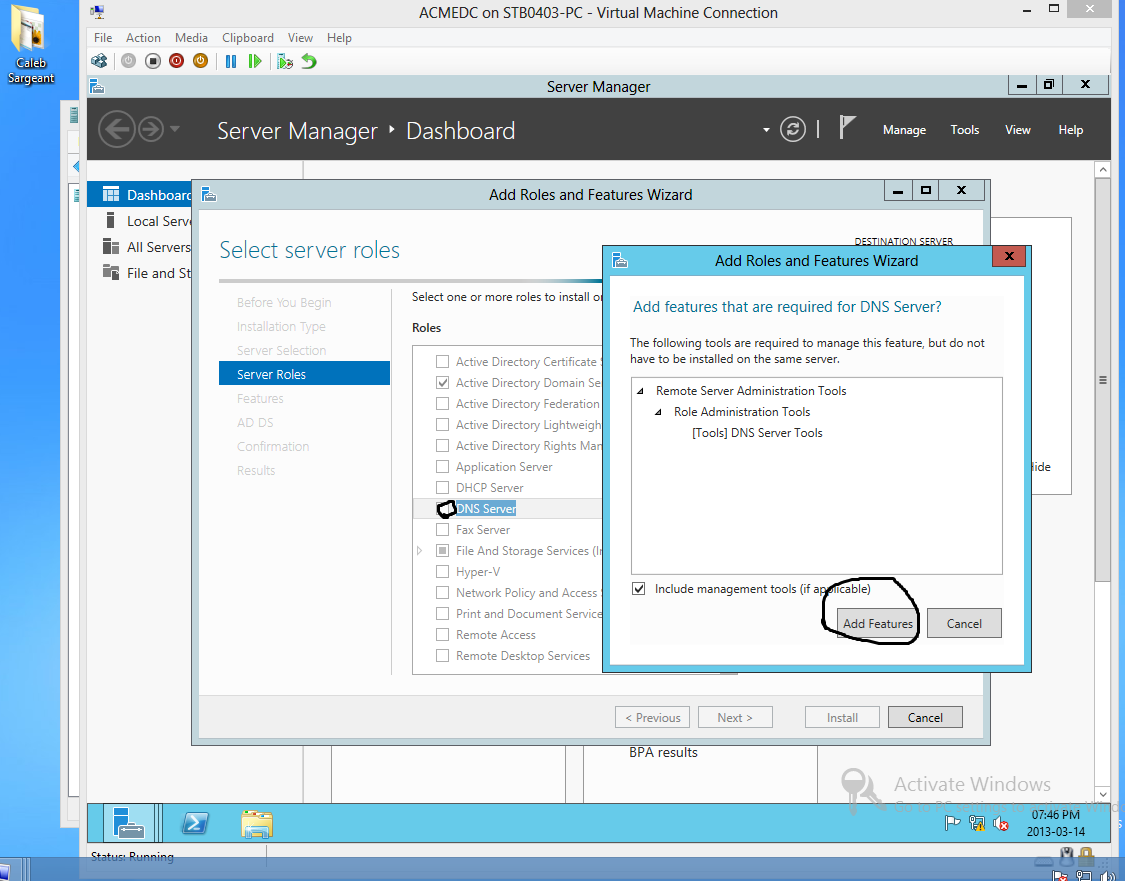Click the Checkpoint snapshot toolbar icon
The image size is (1125, 881).
click(x=285, y=62)
